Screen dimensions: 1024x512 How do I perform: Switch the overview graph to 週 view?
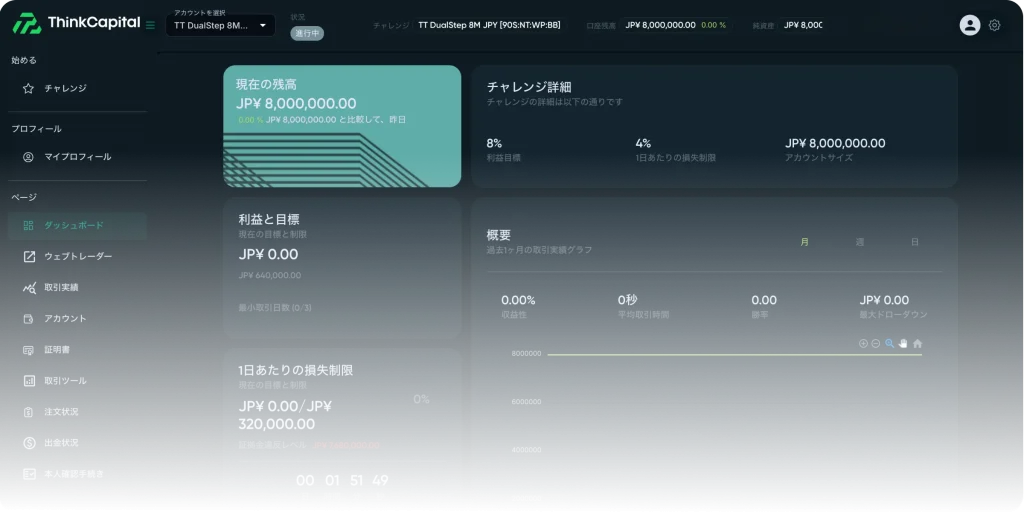pyautogui.click(x=859, y=242)
